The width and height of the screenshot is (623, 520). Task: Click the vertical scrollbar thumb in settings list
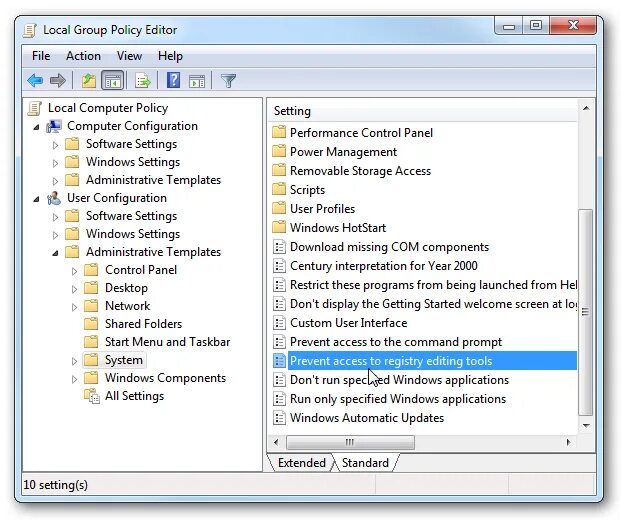pos(586,312)
